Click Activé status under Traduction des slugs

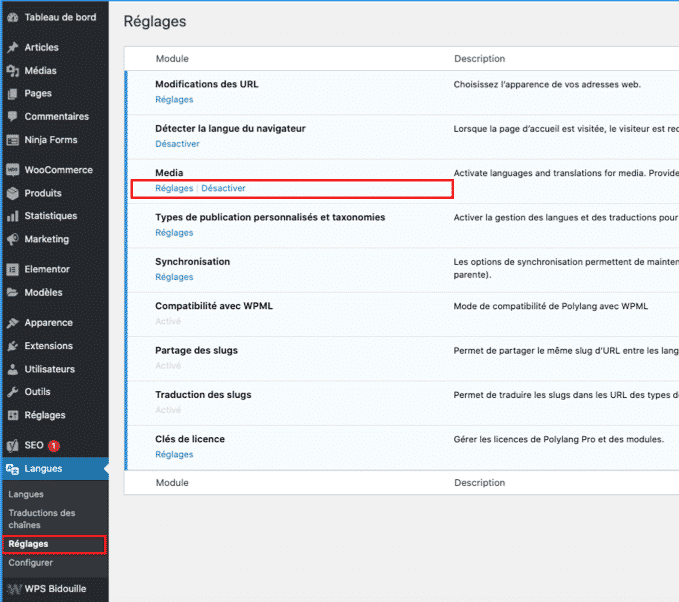168,410
